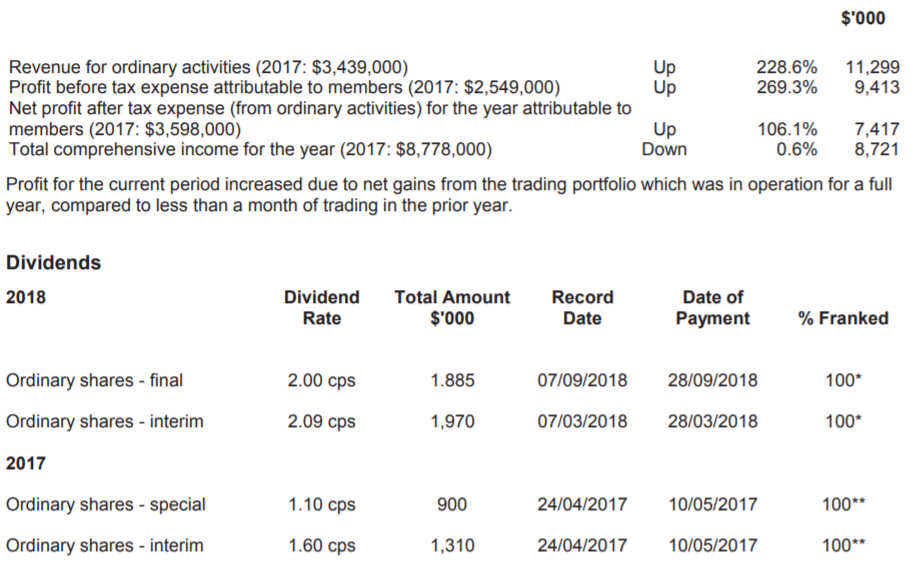Click the Dividend Rate column header
This screenshot has width=922, height=561.
tap(322, 308)
